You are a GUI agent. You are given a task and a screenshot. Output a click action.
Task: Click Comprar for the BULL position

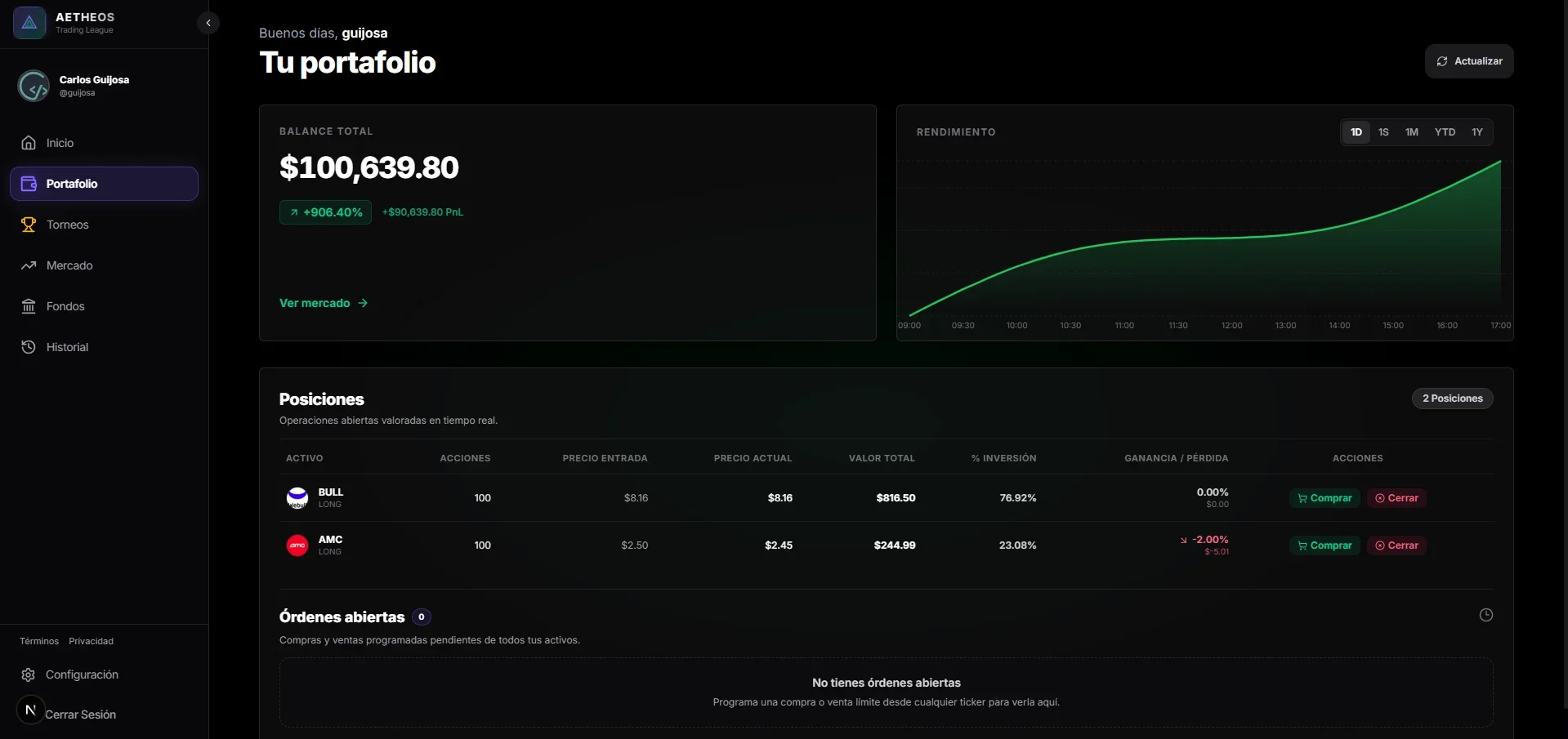[1325, 498]
